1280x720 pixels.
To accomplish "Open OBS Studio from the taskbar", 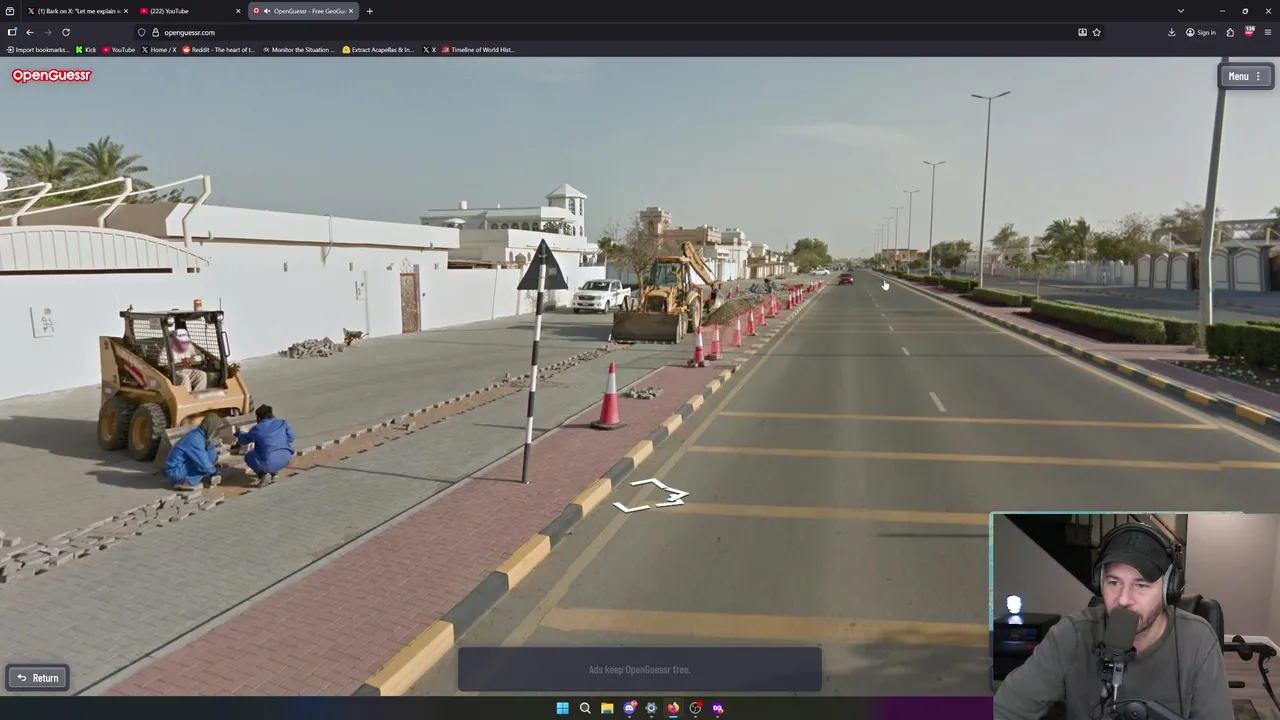I will (695, 708).
